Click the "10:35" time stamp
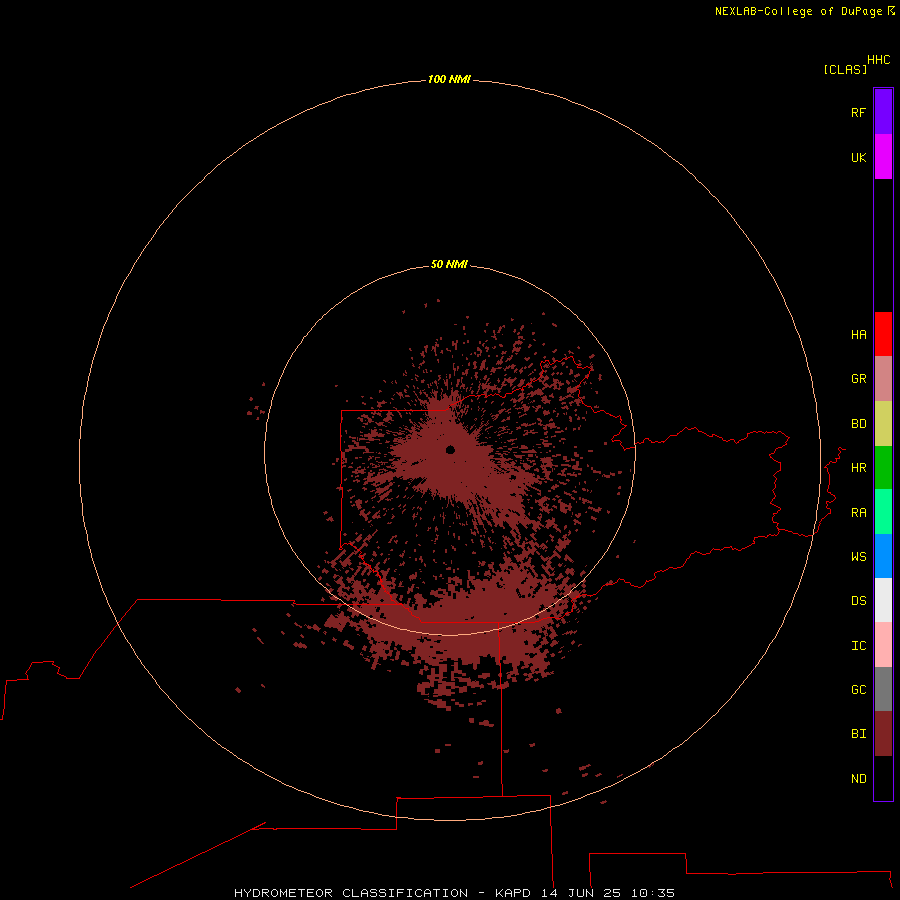Viewport: 900px width, 900px height. click(653, 893)
